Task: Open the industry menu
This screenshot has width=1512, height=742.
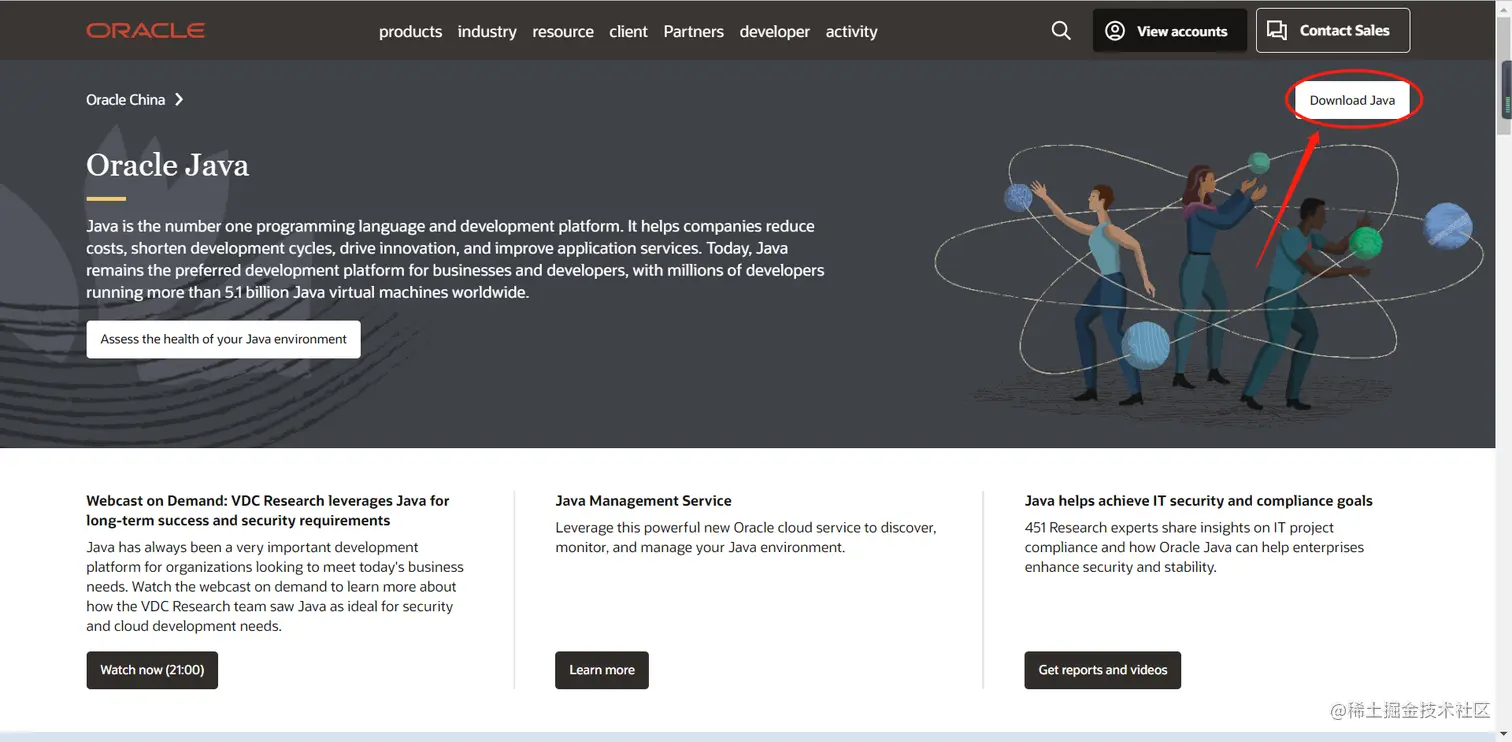Action: [x=487, y=32]
